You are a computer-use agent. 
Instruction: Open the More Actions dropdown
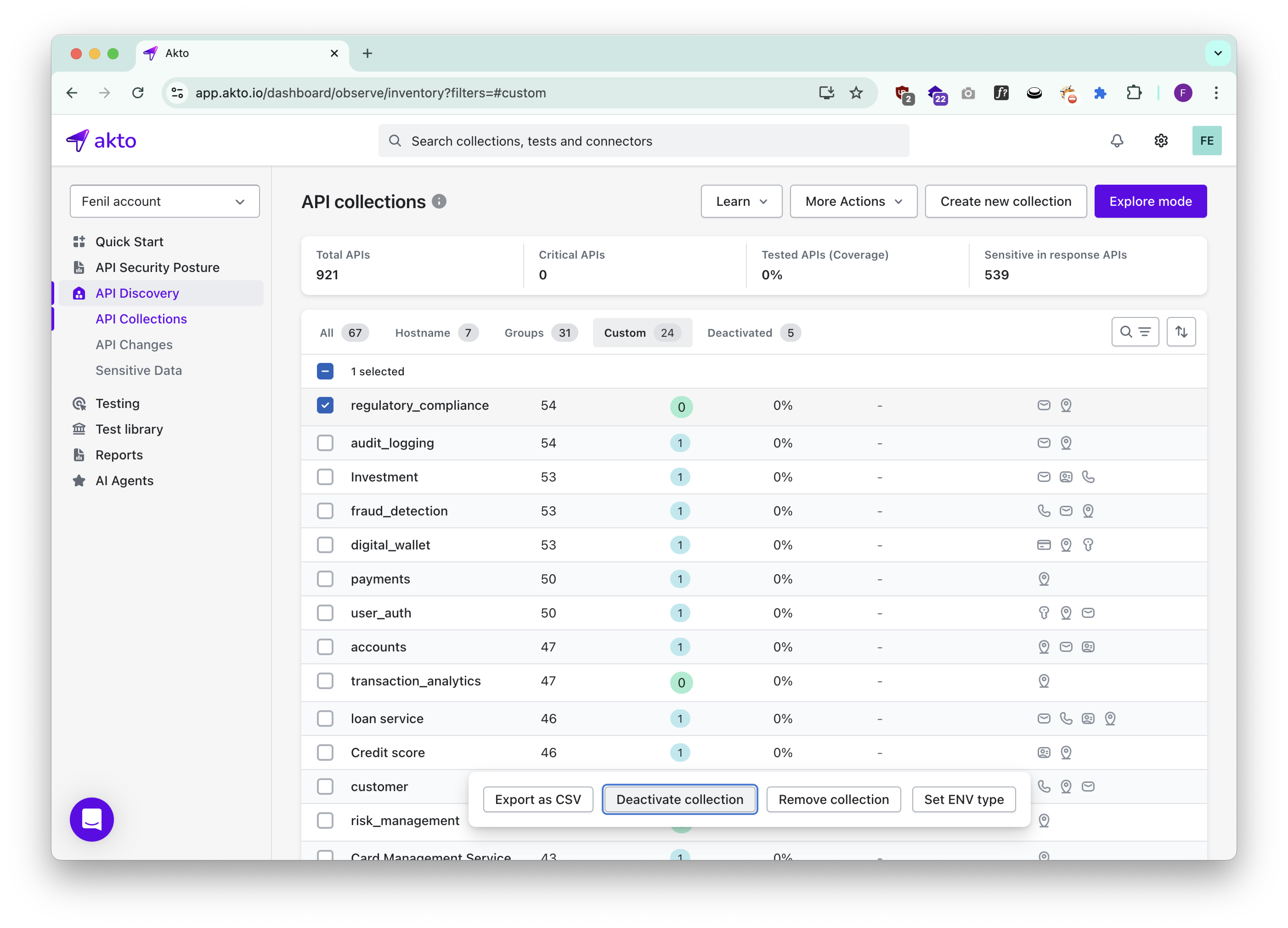[x=853, y=201]
